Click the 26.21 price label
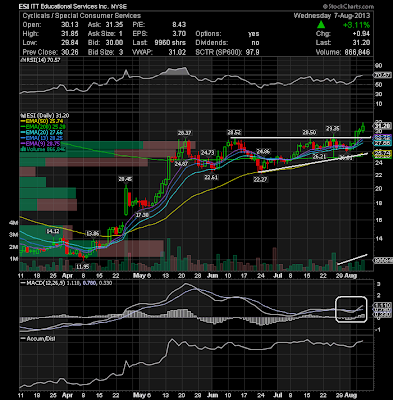Viewport: 393px width, 400px height. tap(319, 156)
